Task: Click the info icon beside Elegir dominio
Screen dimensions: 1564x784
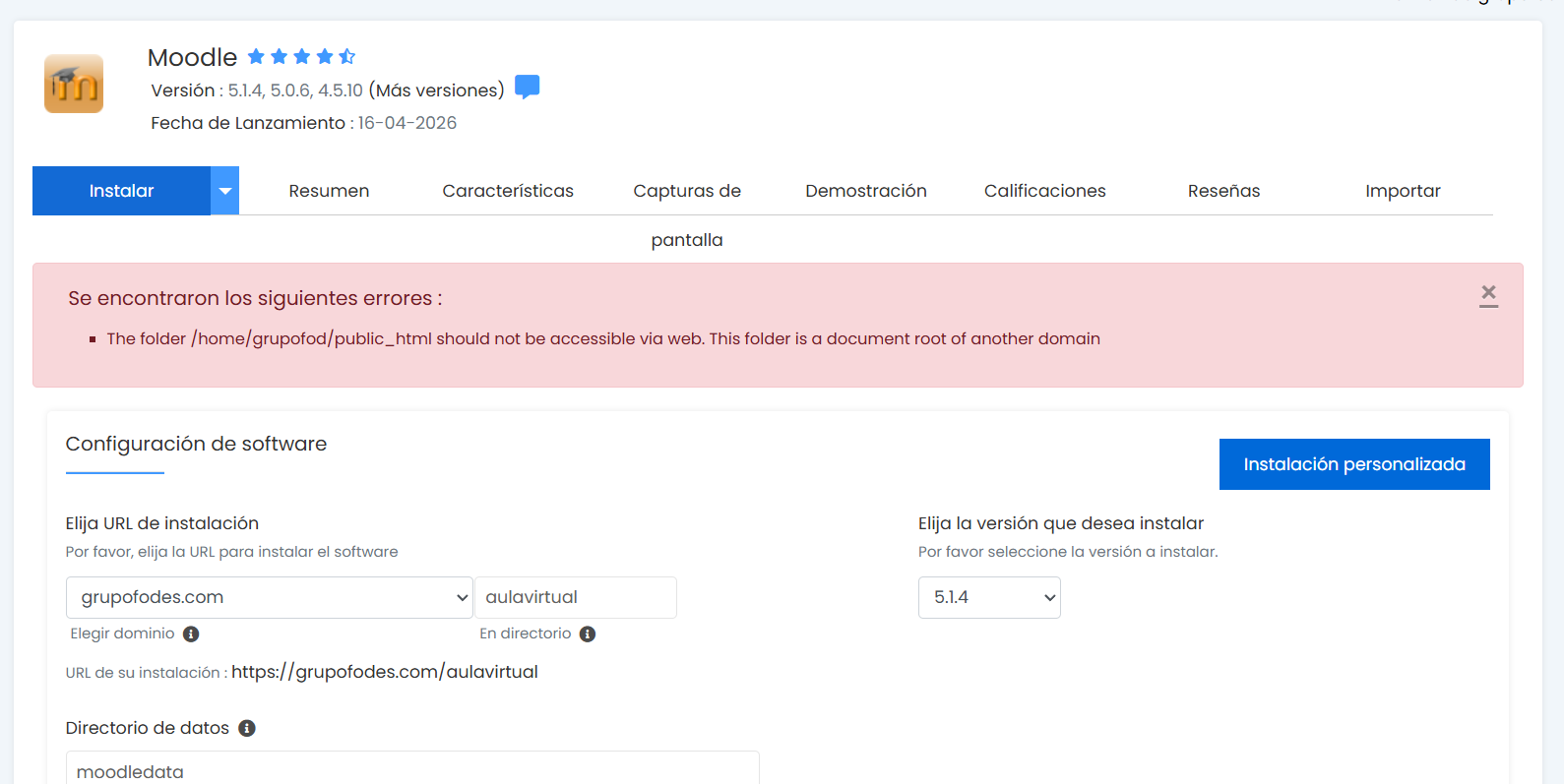Action: 191,634
